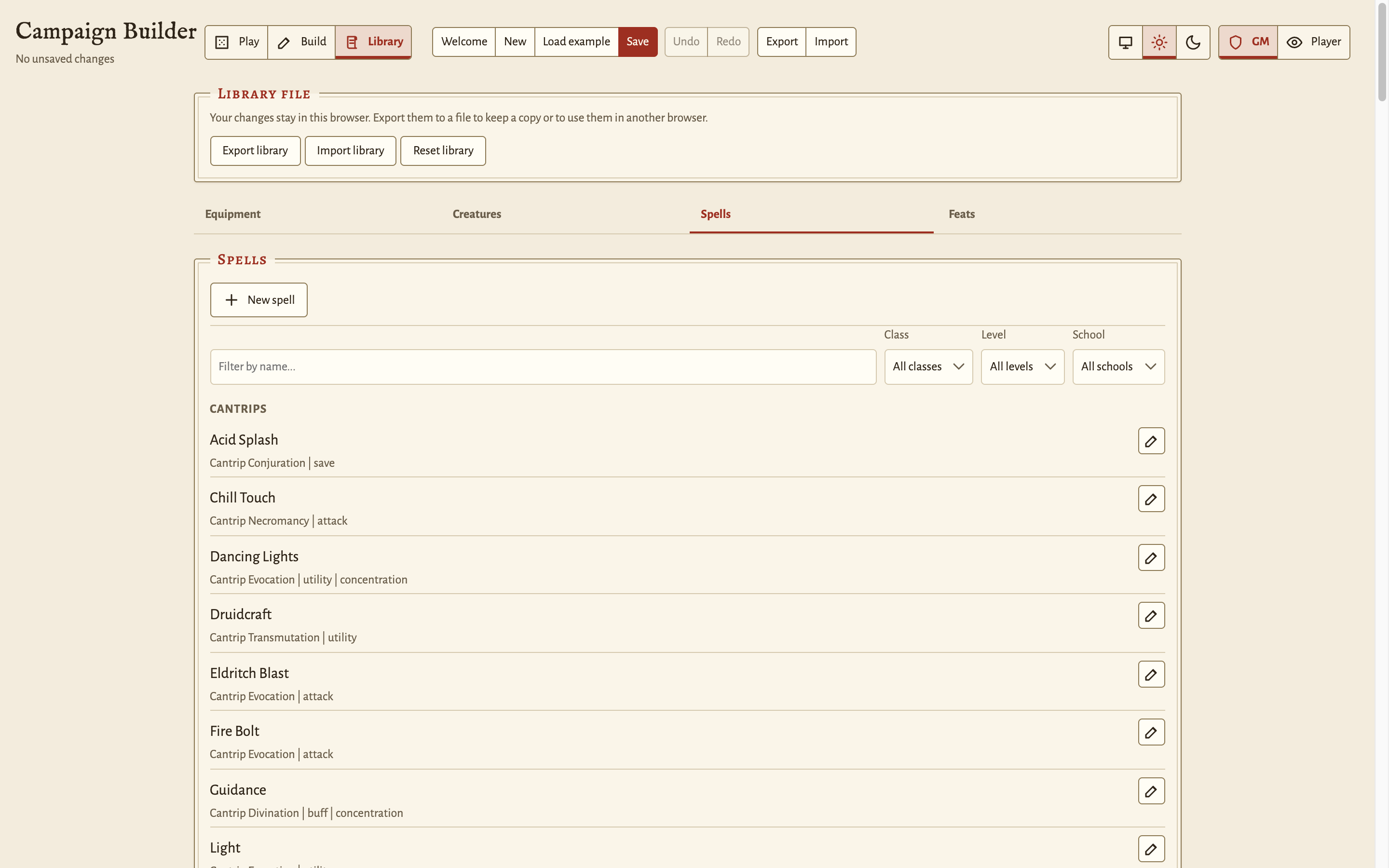The width and height of the screenshot is (1389, 868).
Task: Click the Guidance spell name
Action: pos(238,790)
